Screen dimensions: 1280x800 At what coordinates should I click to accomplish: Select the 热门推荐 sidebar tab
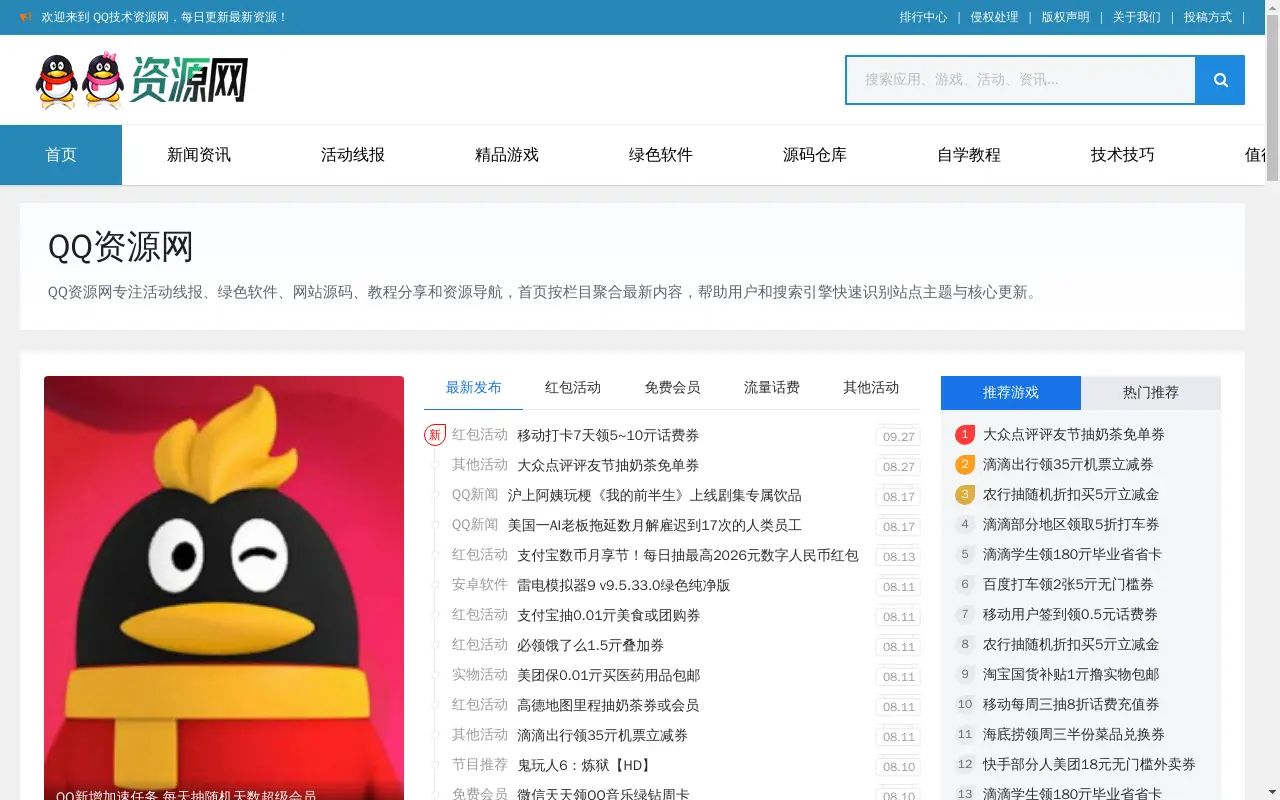tap(1151, 393)
